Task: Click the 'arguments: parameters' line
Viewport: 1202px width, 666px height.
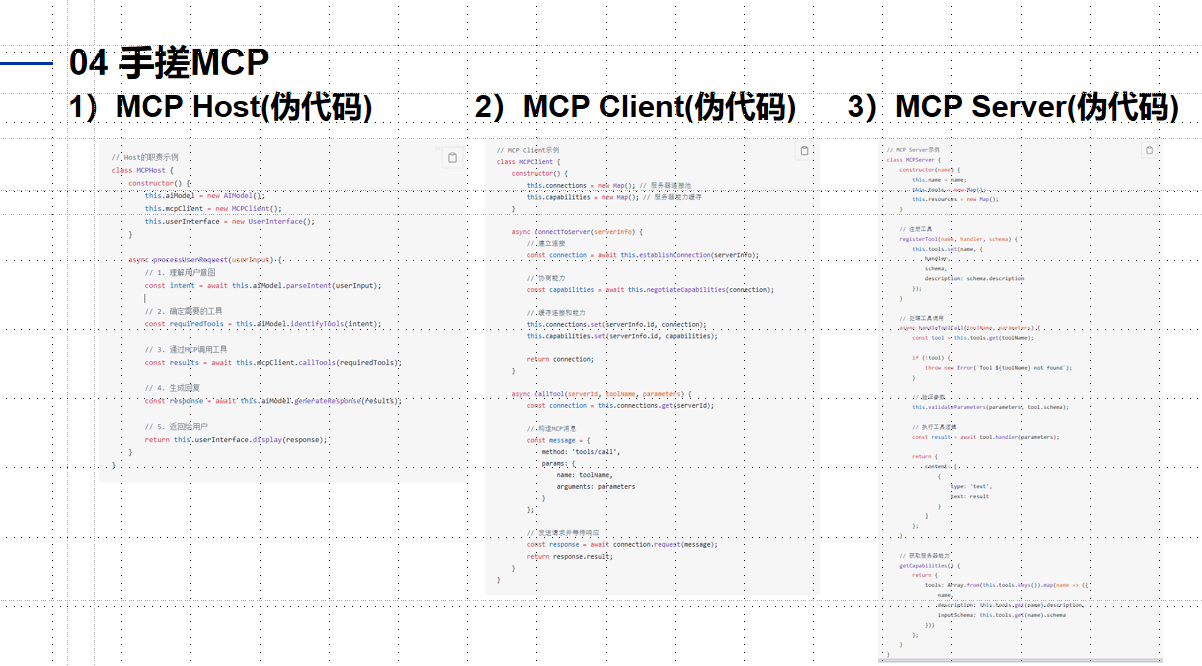Action: point(596,487)
